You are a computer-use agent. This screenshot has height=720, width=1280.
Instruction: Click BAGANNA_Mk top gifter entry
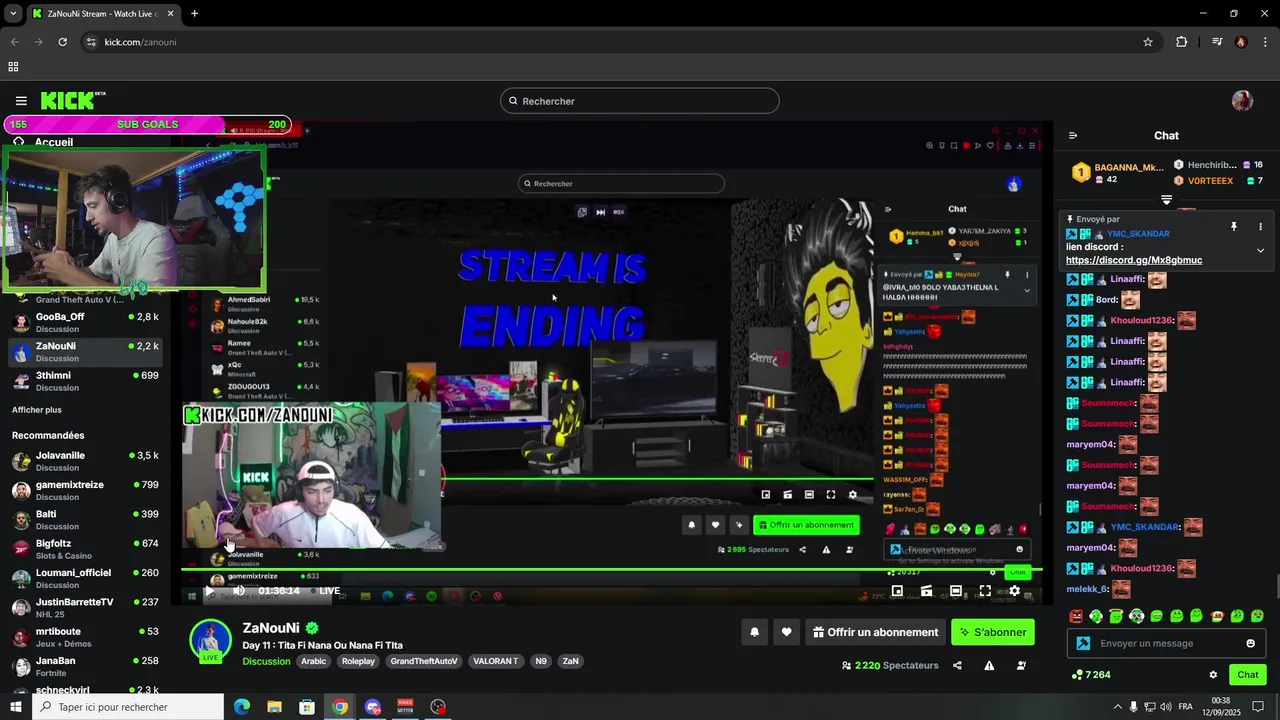(1118, 172)
